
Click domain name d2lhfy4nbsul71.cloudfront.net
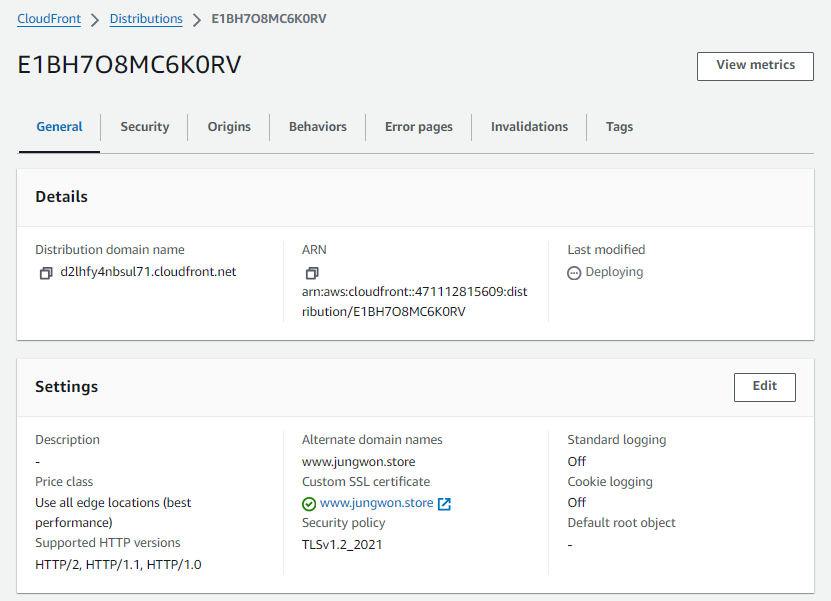coord(148,272)
